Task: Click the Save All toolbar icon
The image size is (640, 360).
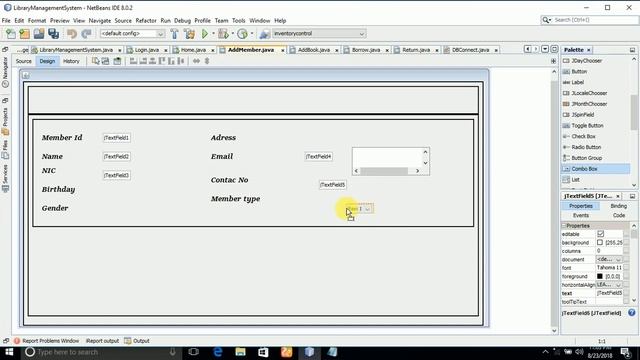Action: (53, 34)
